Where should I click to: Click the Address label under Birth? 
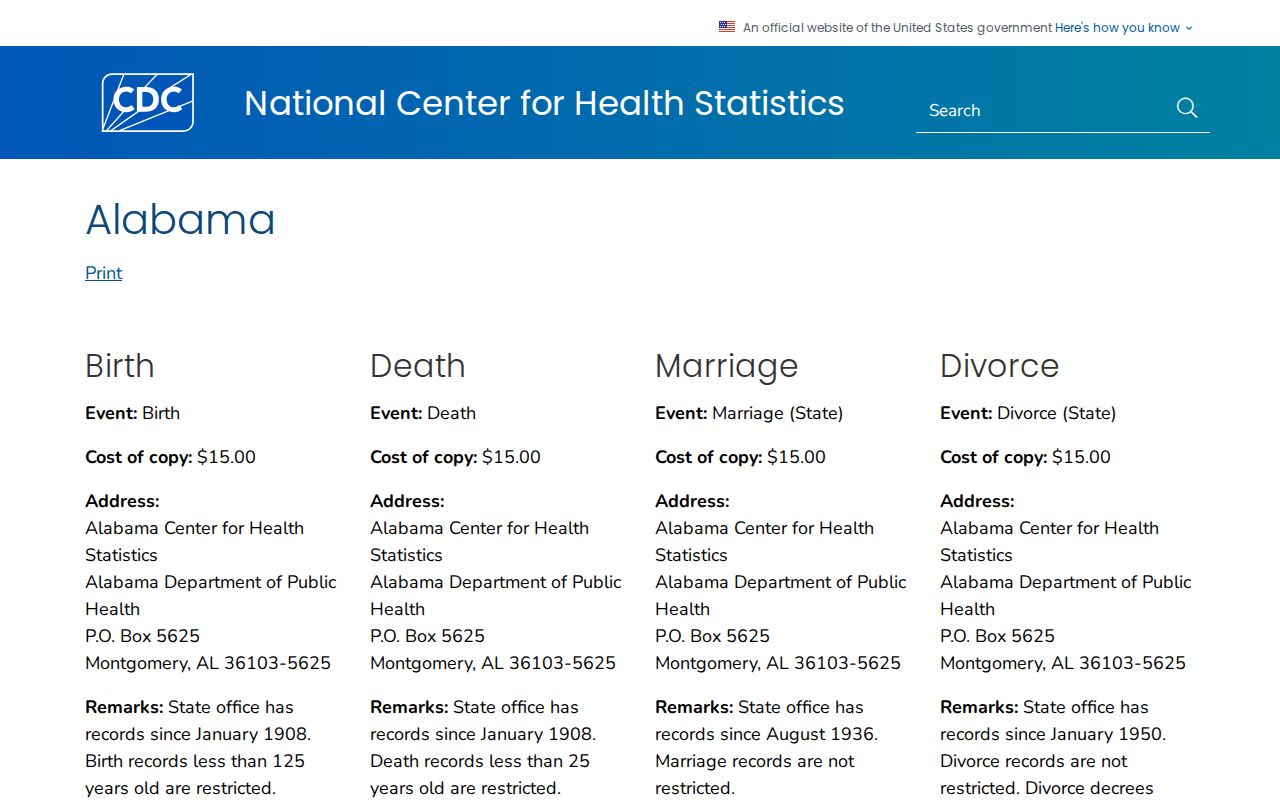click(x=122, y=501)
